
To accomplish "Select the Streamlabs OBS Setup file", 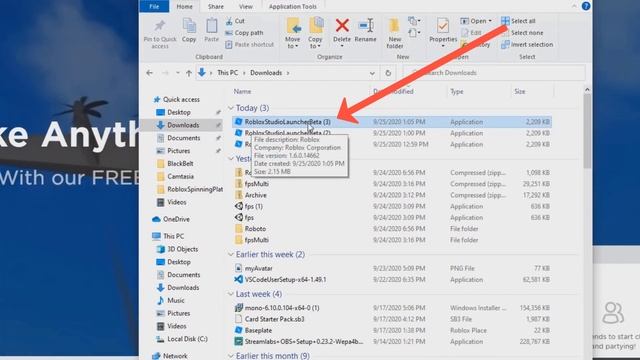I will (304, 342).
